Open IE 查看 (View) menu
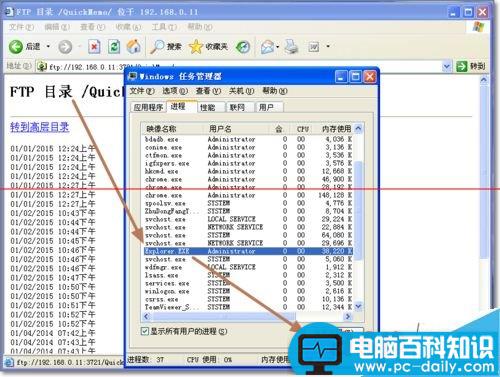Viewport: 500px width, 377px height. tap(92, 27)
